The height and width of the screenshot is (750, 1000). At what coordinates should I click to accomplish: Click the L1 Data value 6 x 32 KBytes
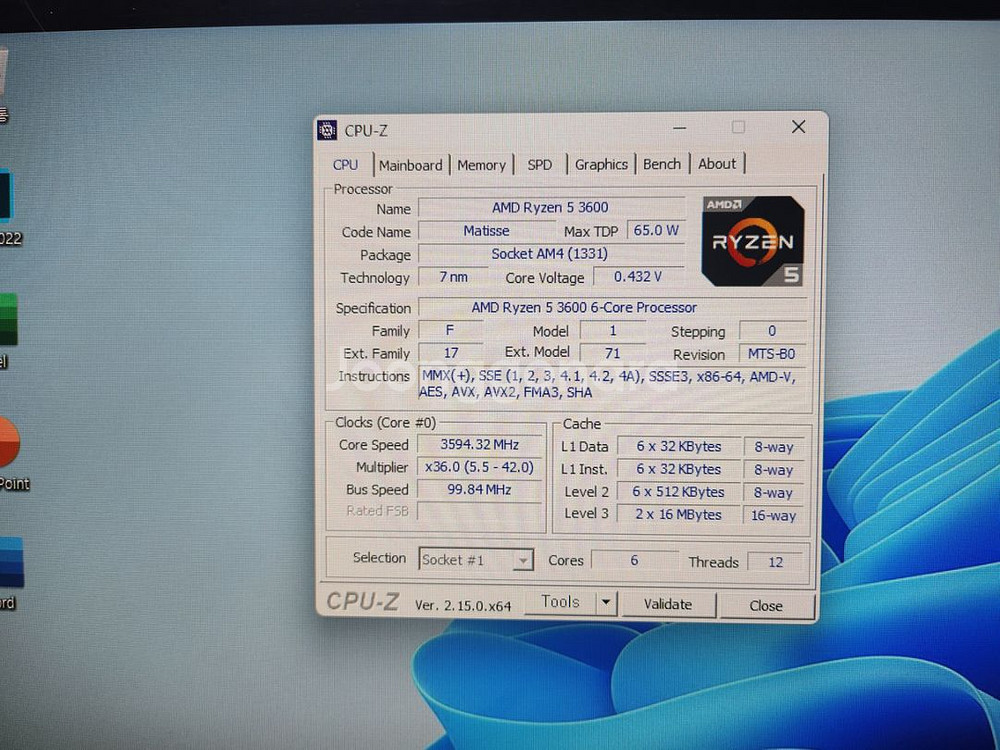(679, 446)
